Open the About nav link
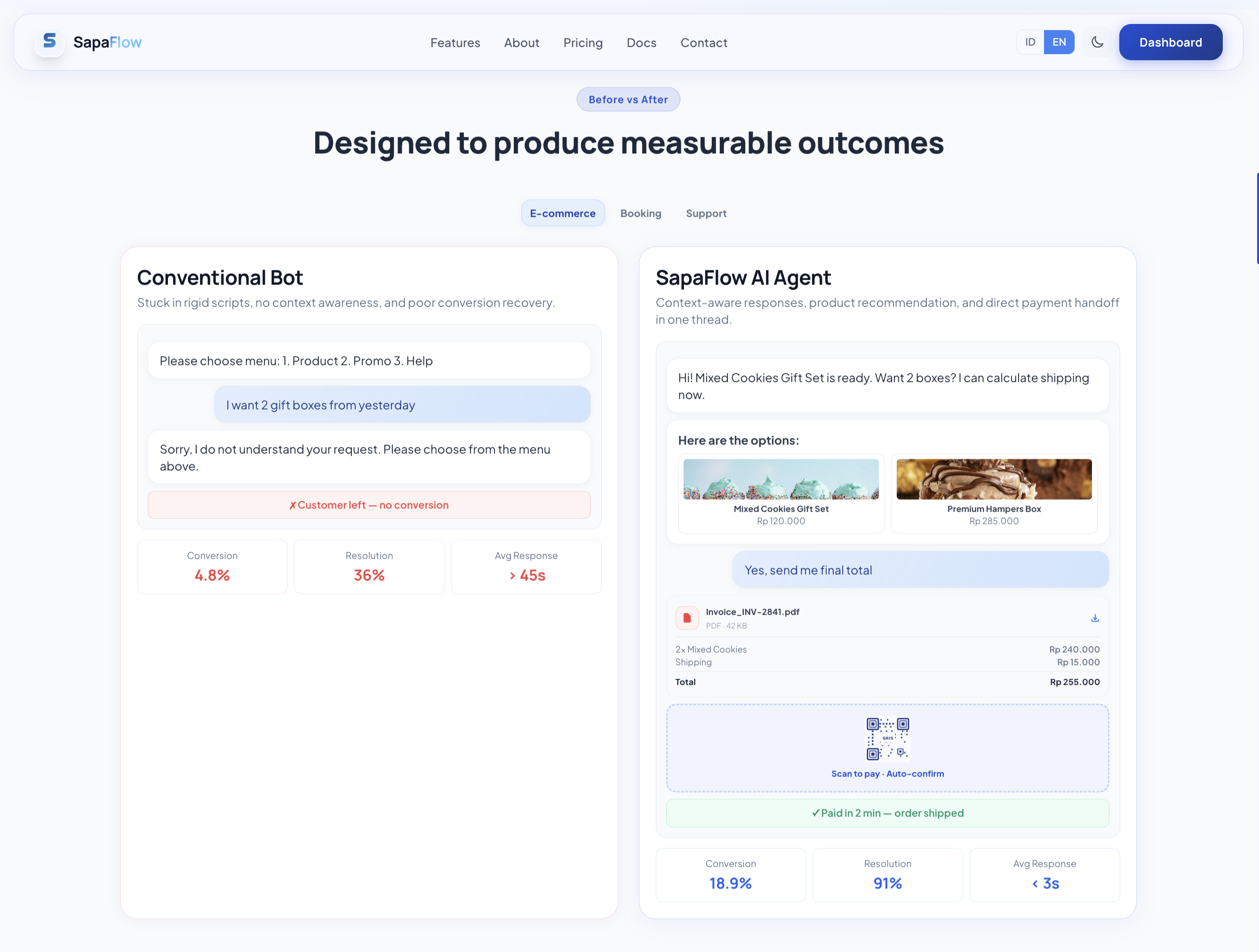 tap(521, 43)
